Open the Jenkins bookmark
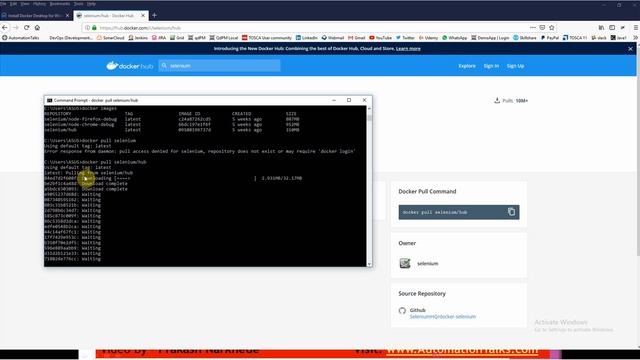Screen dimensions: 640x360 click(138, 38)
